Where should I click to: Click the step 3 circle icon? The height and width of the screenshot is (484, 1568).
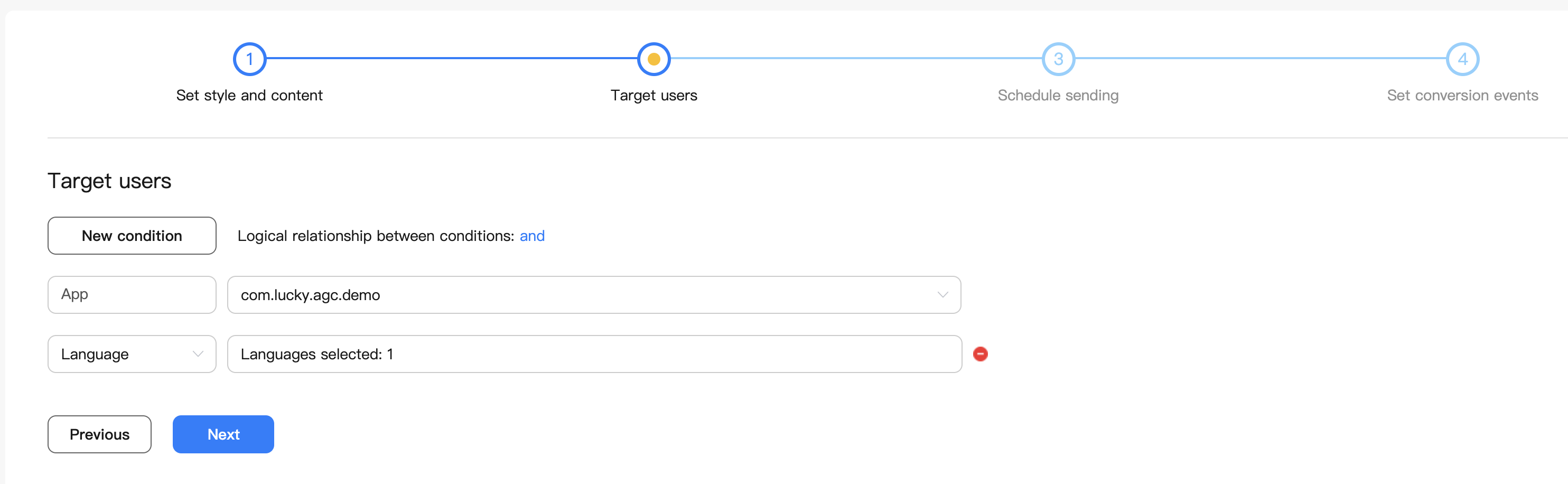click(x=1058, y=59)
